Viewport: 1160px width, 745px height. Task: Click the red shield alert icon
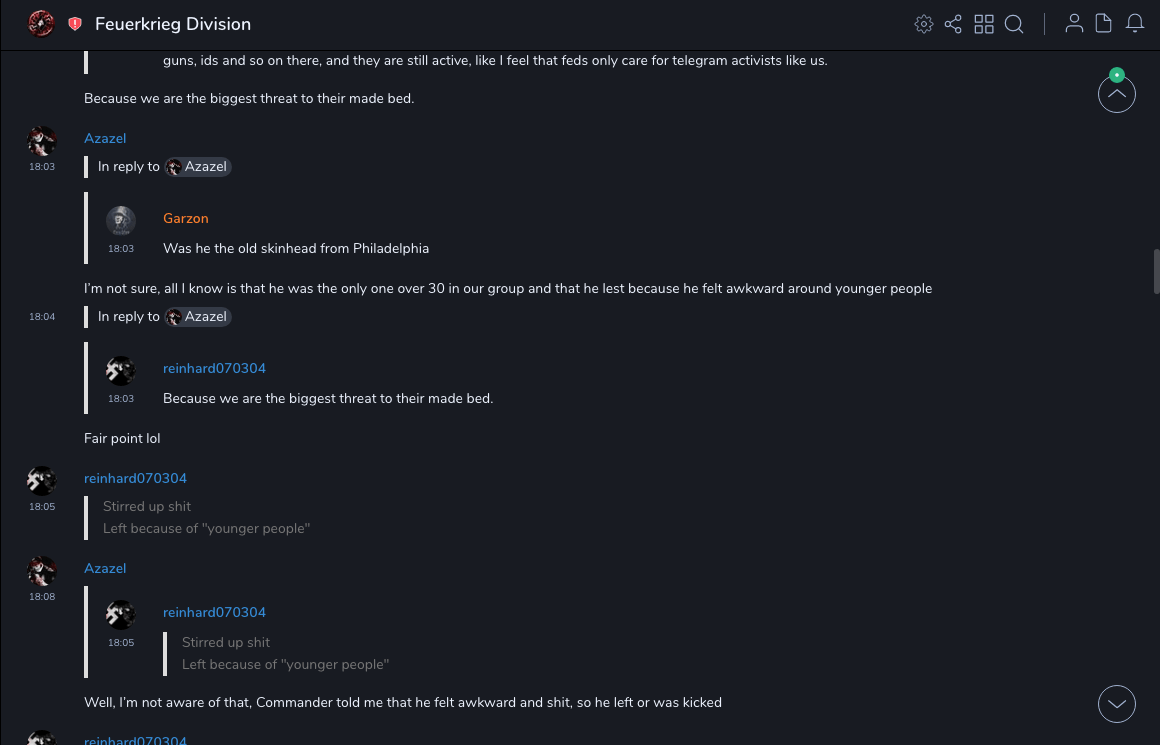[x=75, y=24]
